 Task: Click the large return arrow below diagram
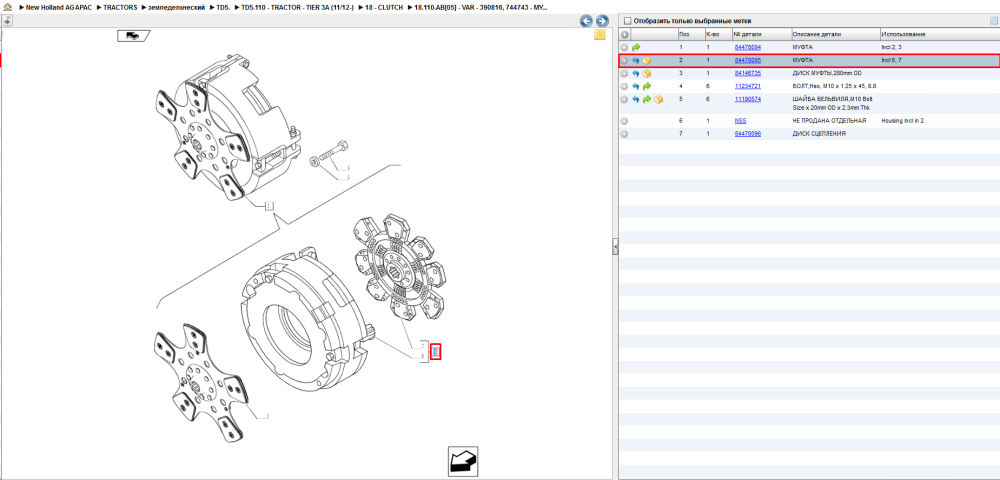pyautogui.click(x=462, y=460)
